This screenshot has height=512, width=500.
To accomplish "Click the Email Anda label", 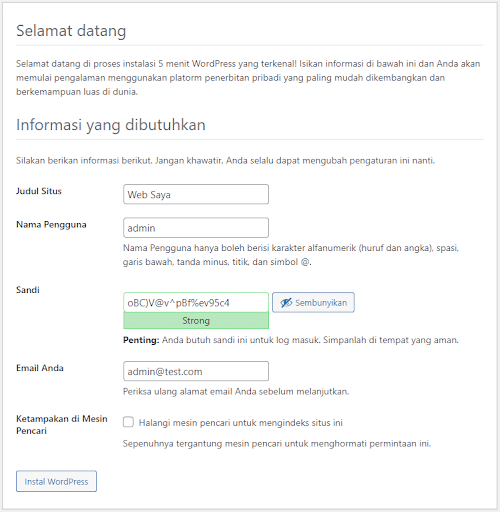I will [40, 368].
